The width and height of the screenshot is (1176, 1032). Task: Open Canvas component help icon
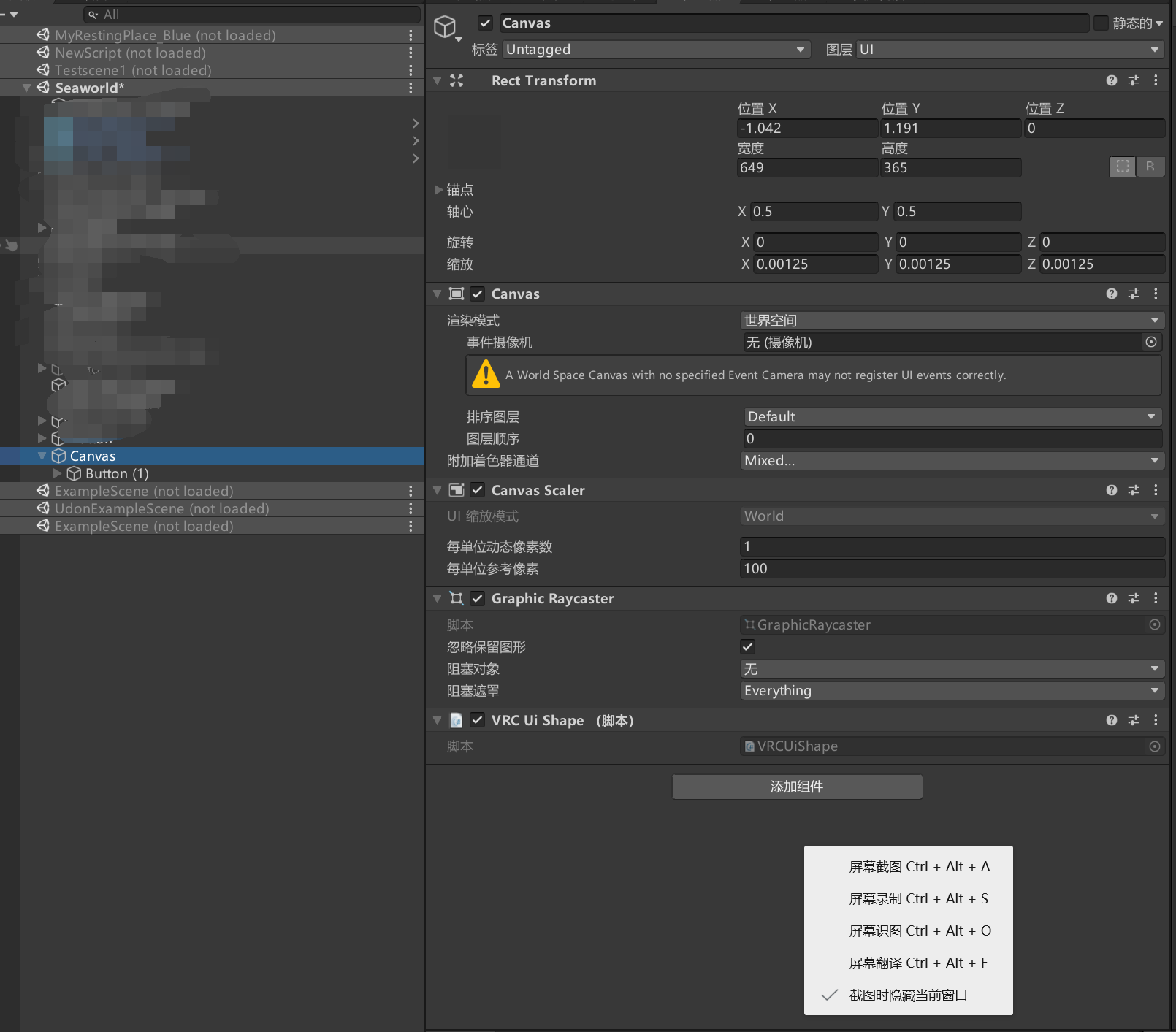click(1111, 294)
